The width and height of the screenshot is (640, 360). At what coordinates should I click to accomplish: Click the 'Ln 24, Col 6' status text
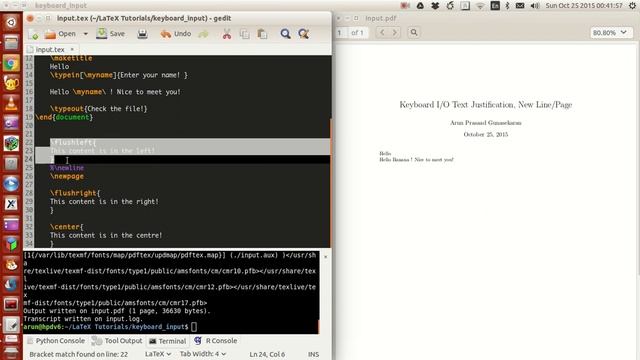[x=267, y=354]
